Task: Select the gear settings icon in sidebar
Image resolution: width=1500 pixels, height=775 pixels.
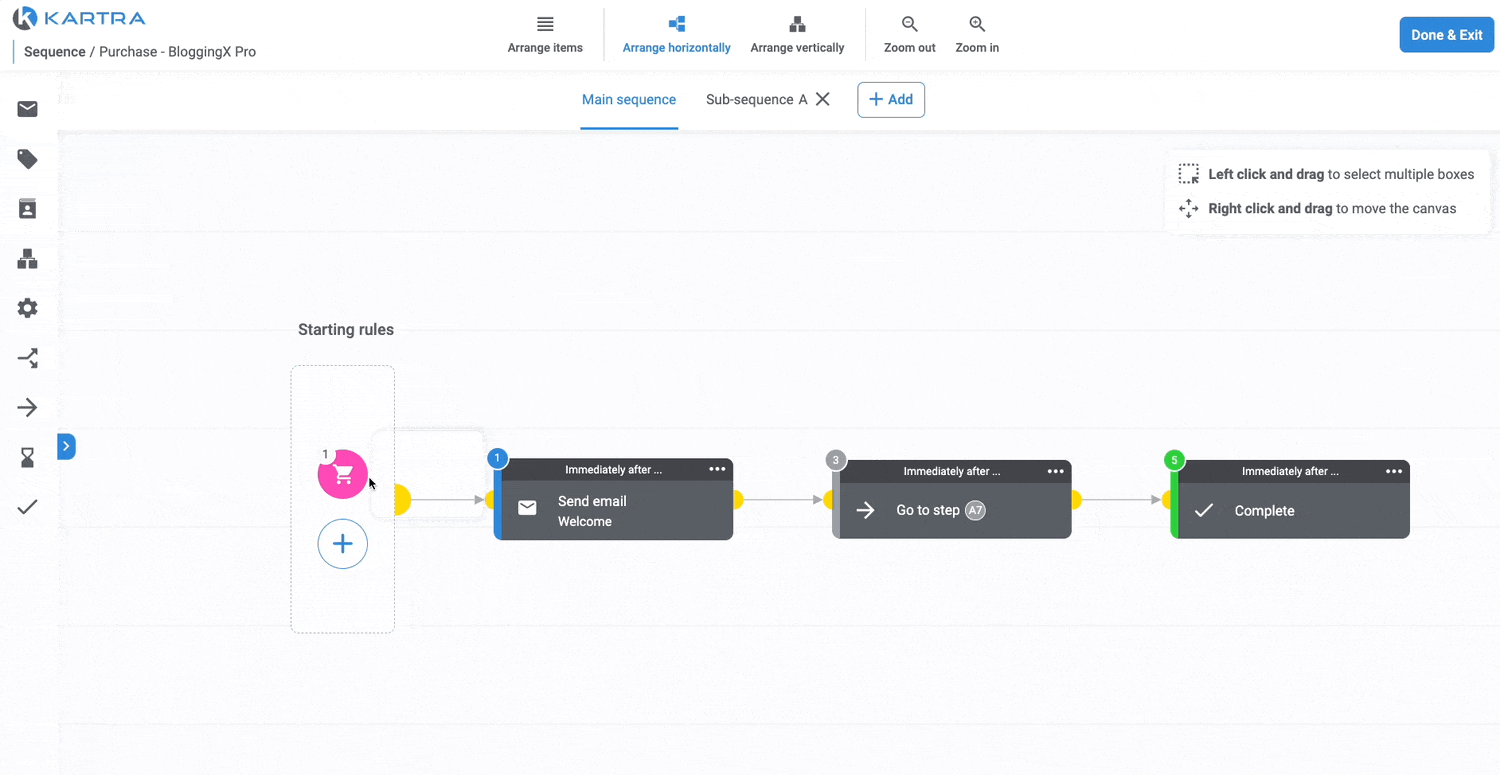Action: pos(27,308)
